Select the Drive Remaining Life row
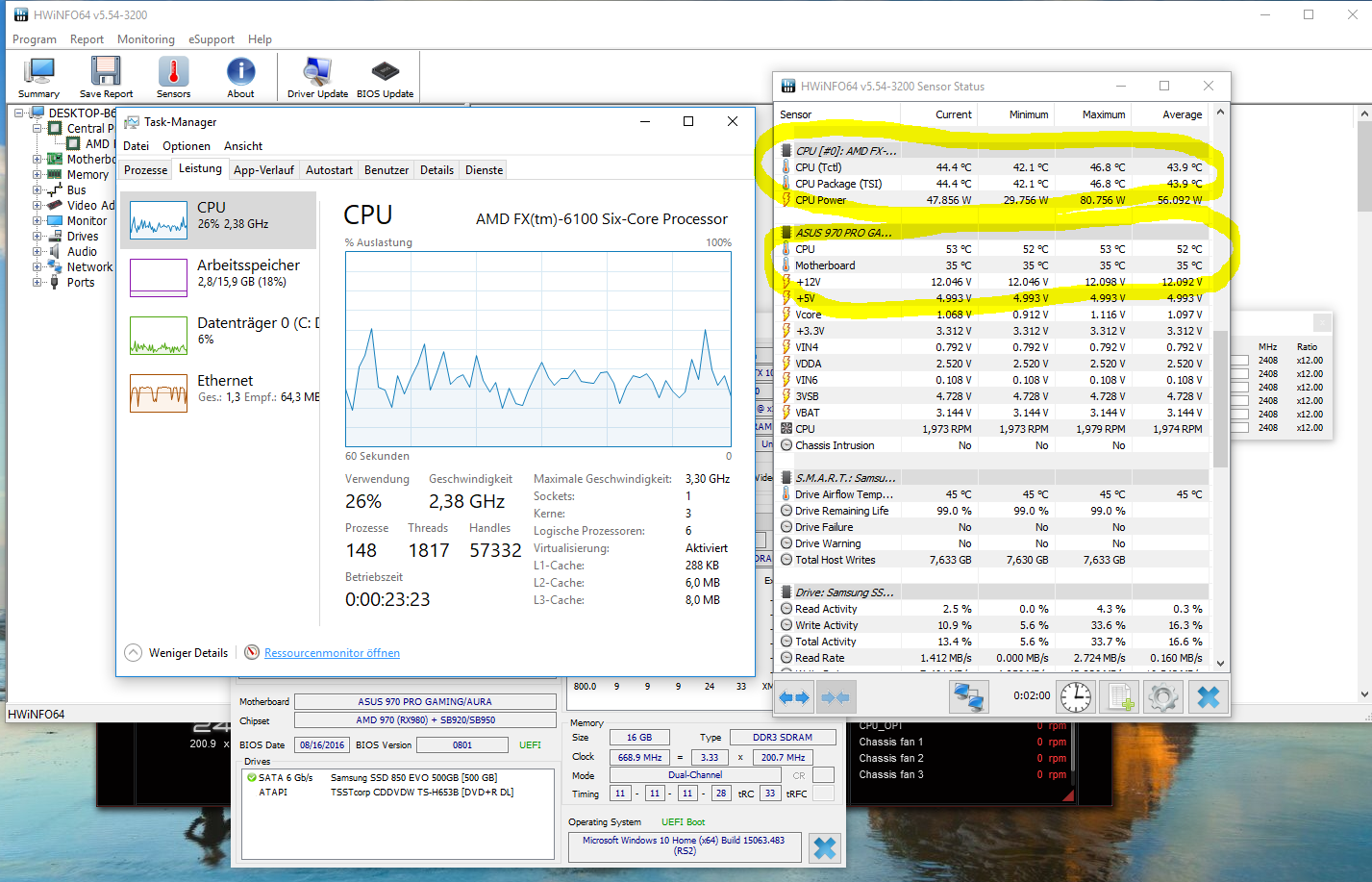This screenshot has width=1372, height=882. click(x=992, y=511)
